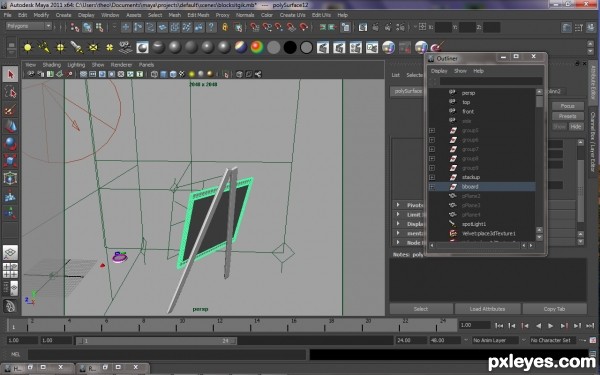Screen dimensions: 600x375
Task: Create a point light from shelf
Action: click(x=60, y=47)
